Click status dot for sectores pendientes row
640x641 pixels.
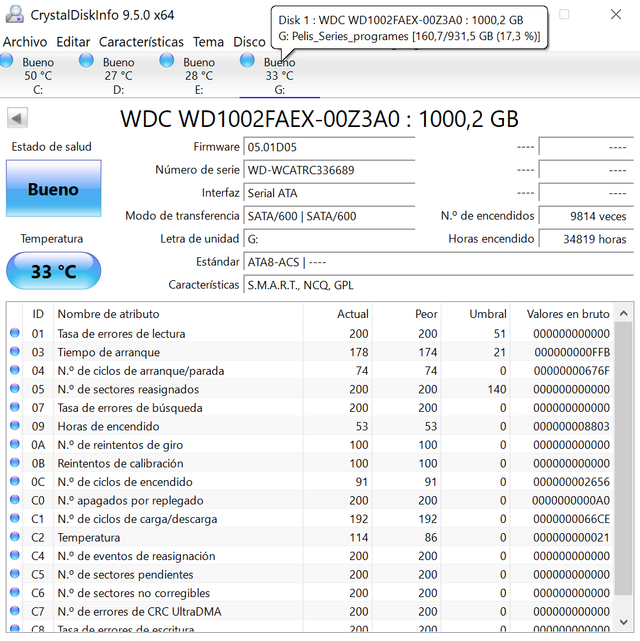tap(15, 574)
